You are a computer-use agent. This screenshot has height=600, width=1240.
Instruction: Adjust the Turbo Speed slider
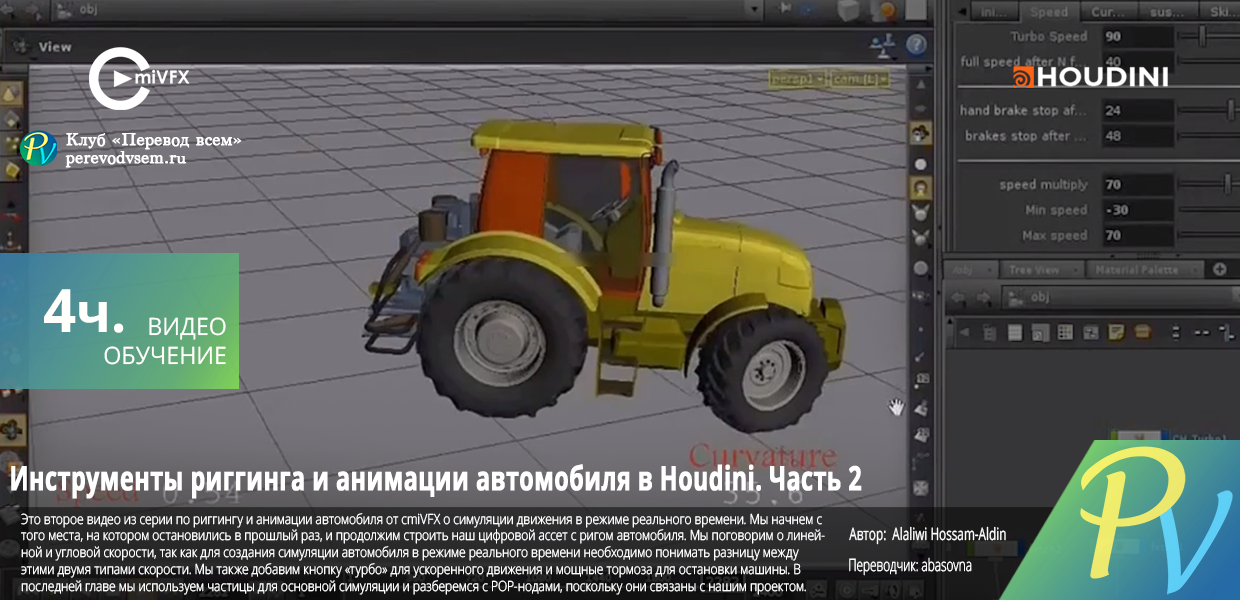(1204, 37)
